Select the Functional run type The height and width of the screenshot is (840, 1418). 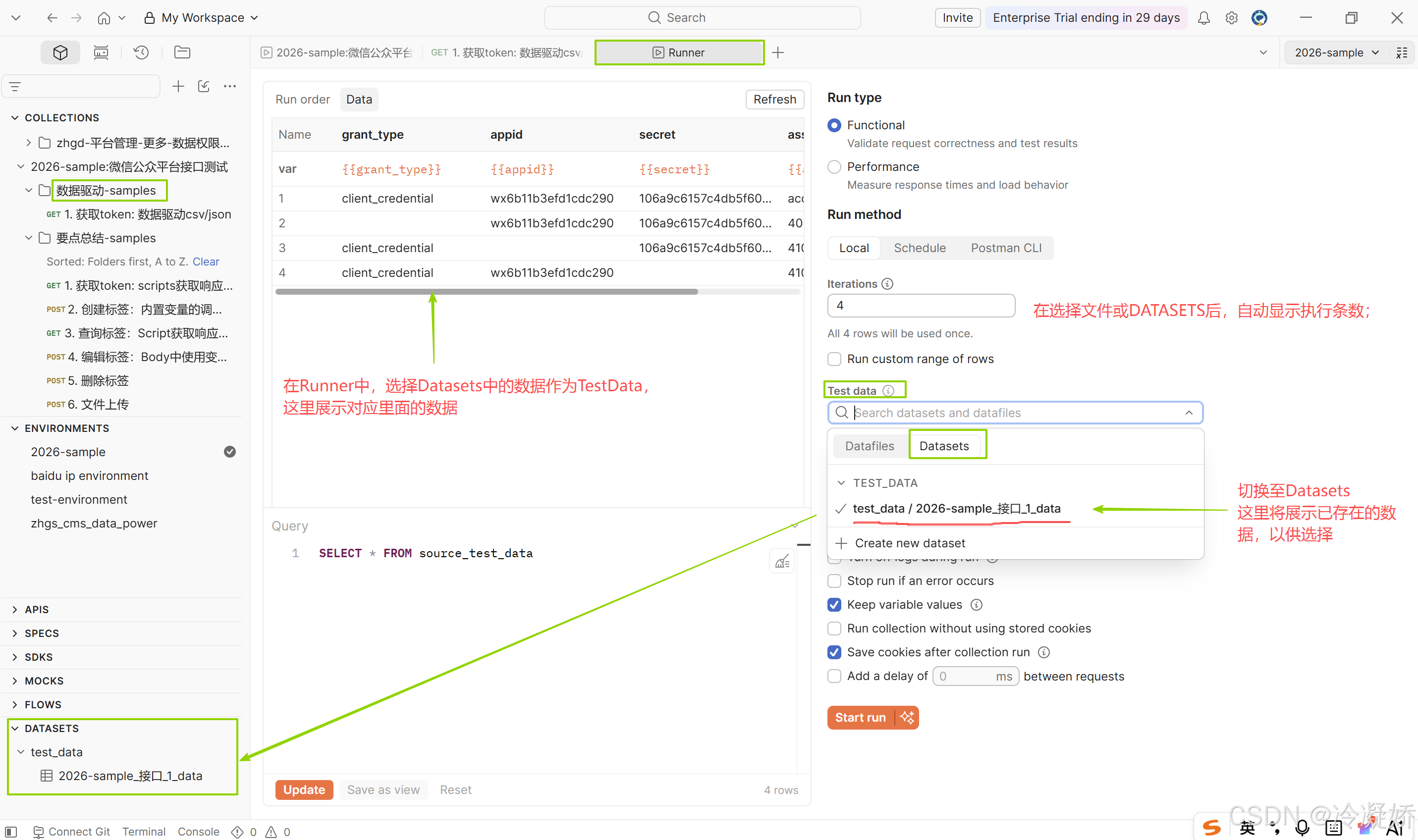pyautogui.click(x=834, y=125)
